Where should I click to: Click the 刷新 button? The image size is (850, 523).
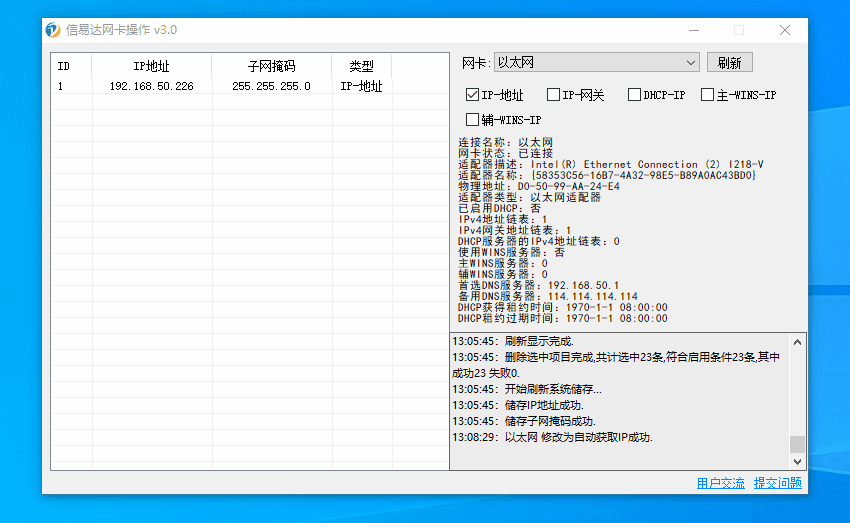730,62
